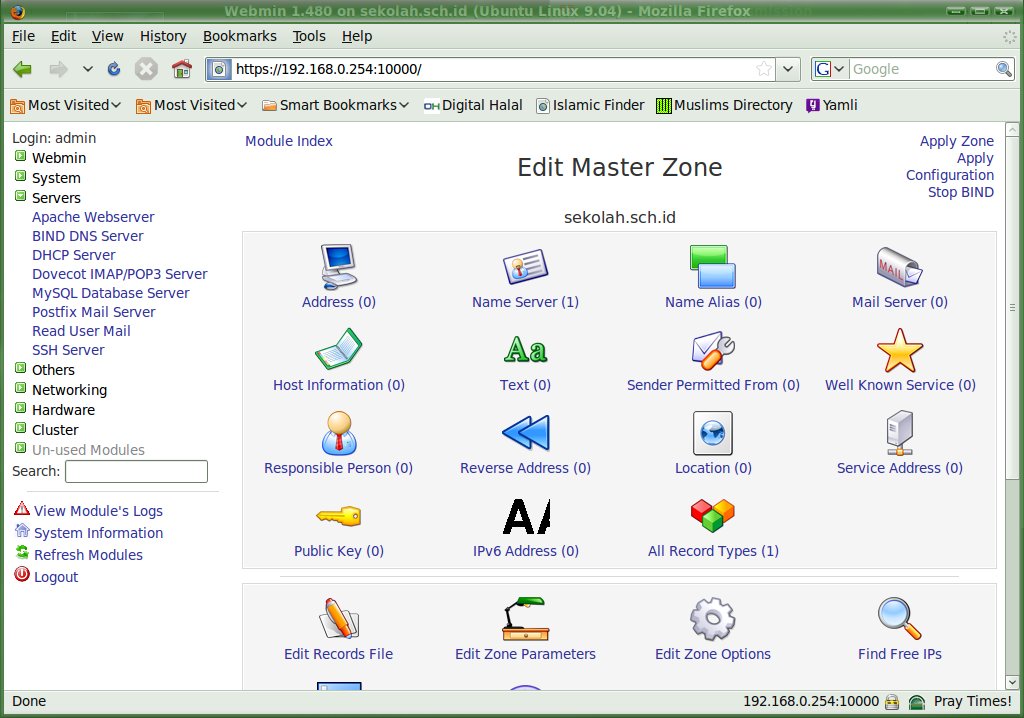
Task: Open the Tools menu
Action: [309, 36]
